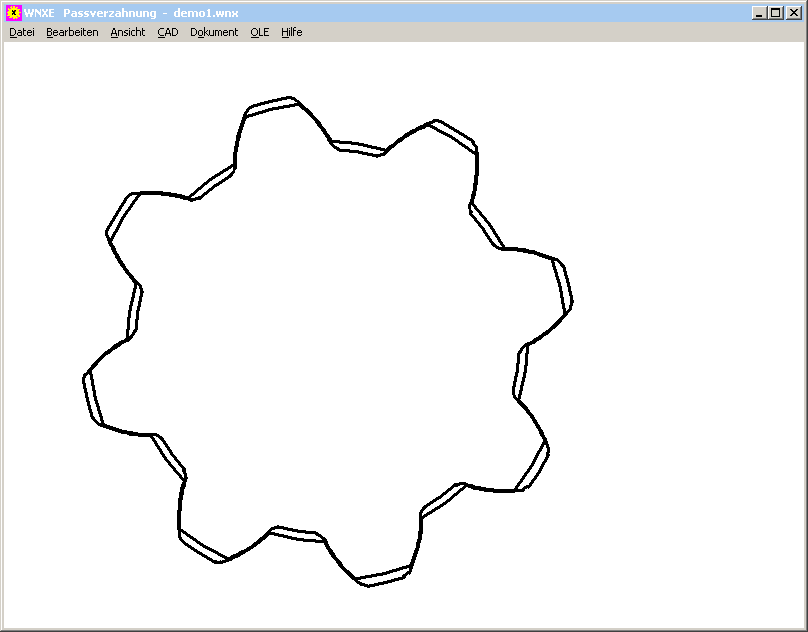Click the rightmost tooth of the gear profile
808x632 pixels.
click(563, 286)
